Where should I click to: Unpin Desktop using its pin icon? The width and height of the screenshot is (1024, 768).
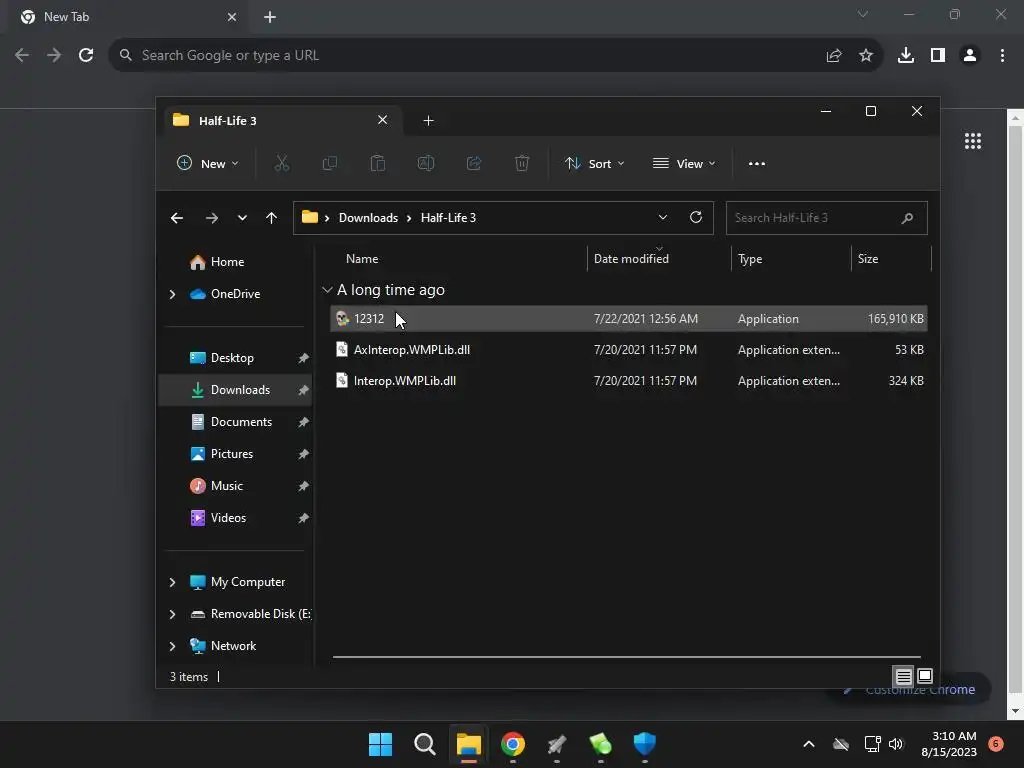[303, 358]
